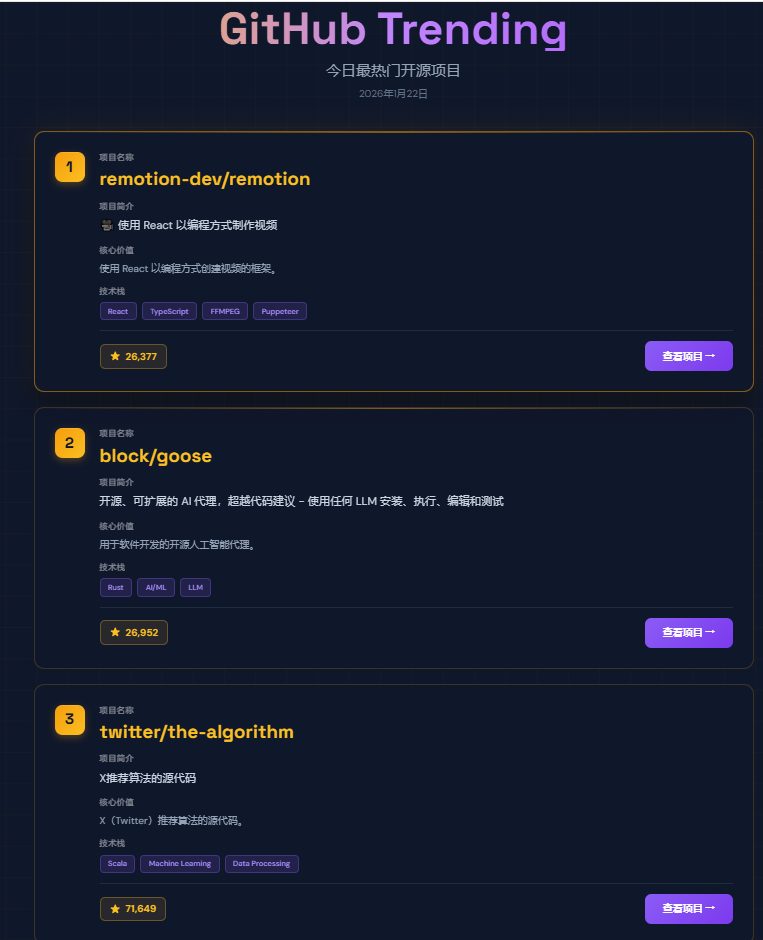
Task: Click the GitHub Trending page heading
Action: point(393,29)
